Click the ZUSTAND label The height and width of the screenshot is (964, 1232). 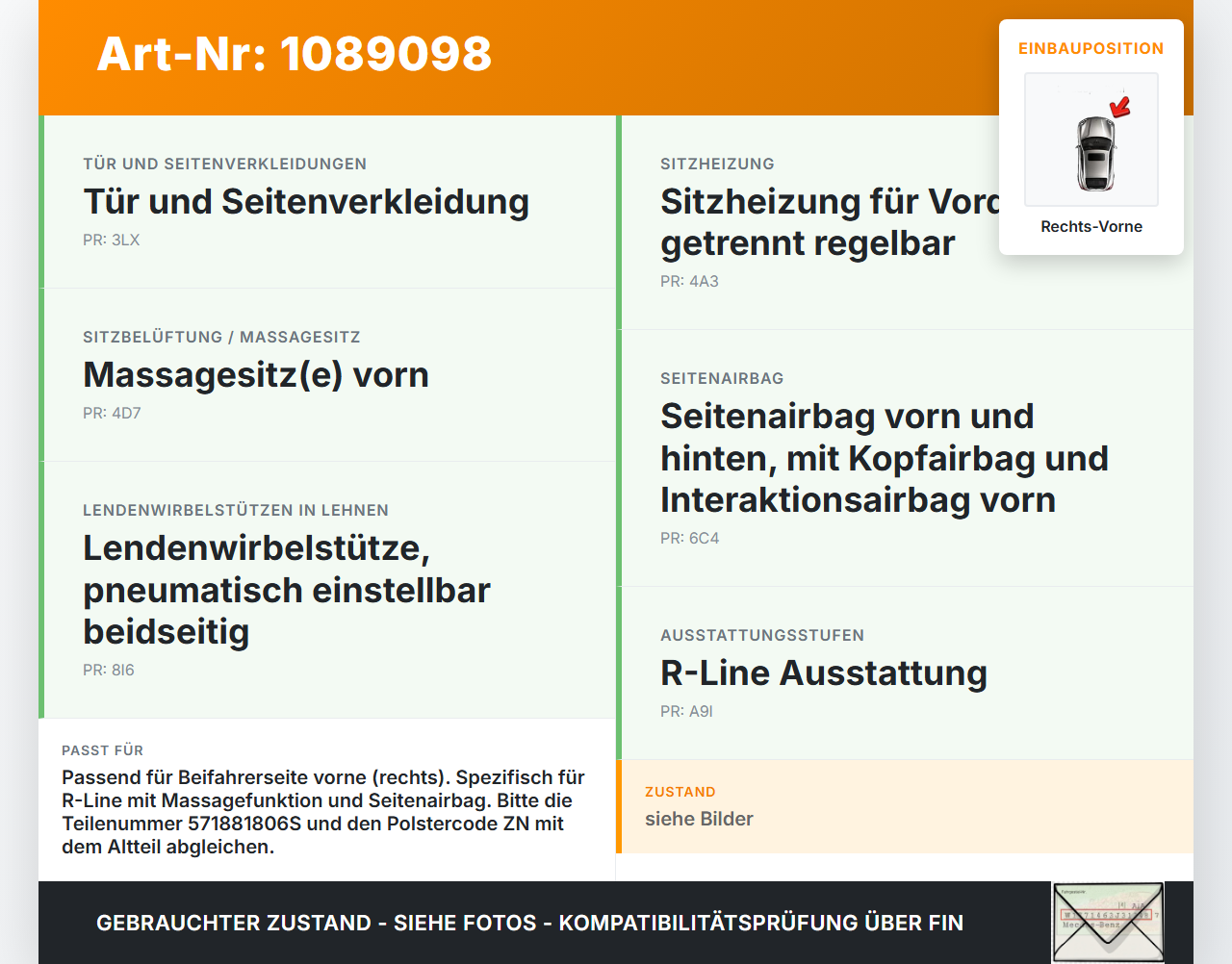coord(680,792)
